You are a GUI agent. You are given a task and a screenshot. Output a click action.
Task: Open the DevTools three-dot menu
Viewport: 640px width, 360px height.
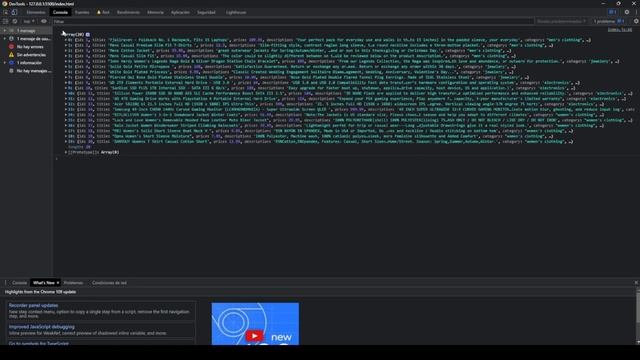636,12
